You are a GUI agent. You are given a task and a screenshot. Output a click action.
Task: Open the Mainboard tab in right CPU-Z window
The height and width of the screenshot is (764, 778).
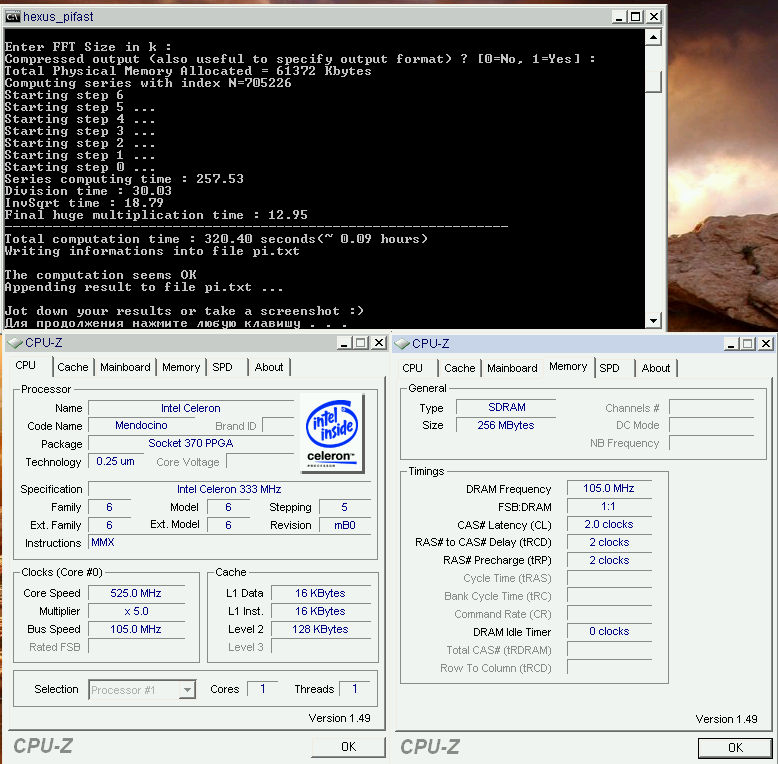(x=512, y=368)
